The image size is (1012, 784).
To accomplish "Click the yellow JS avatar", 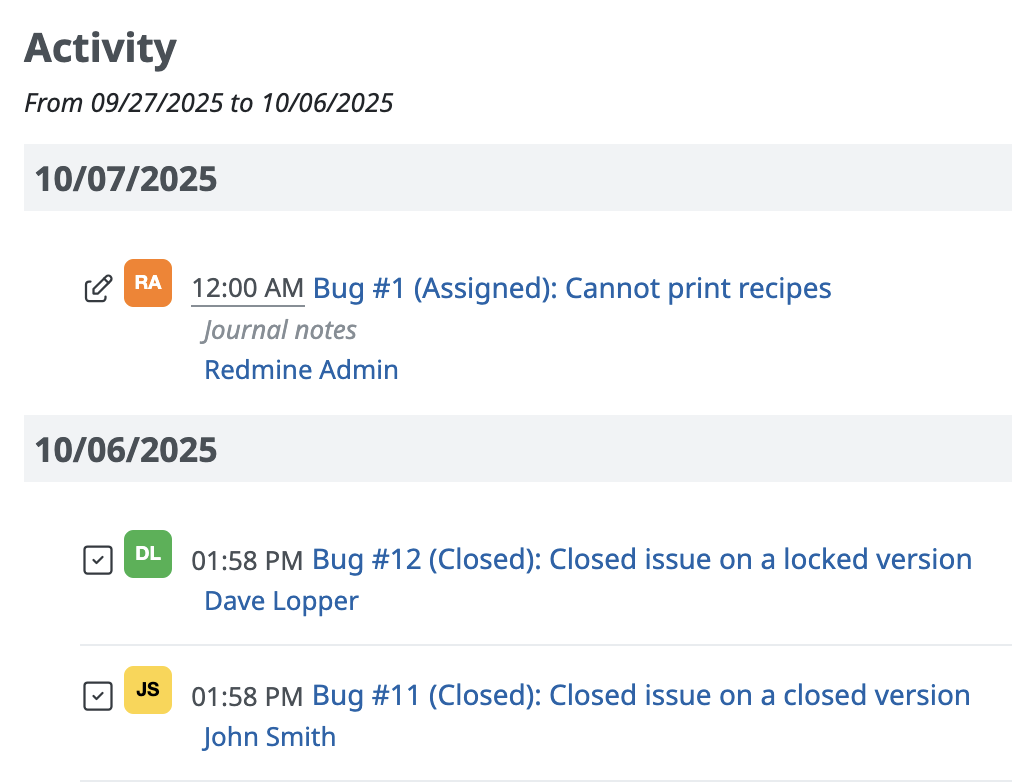I will coord(147,690).
